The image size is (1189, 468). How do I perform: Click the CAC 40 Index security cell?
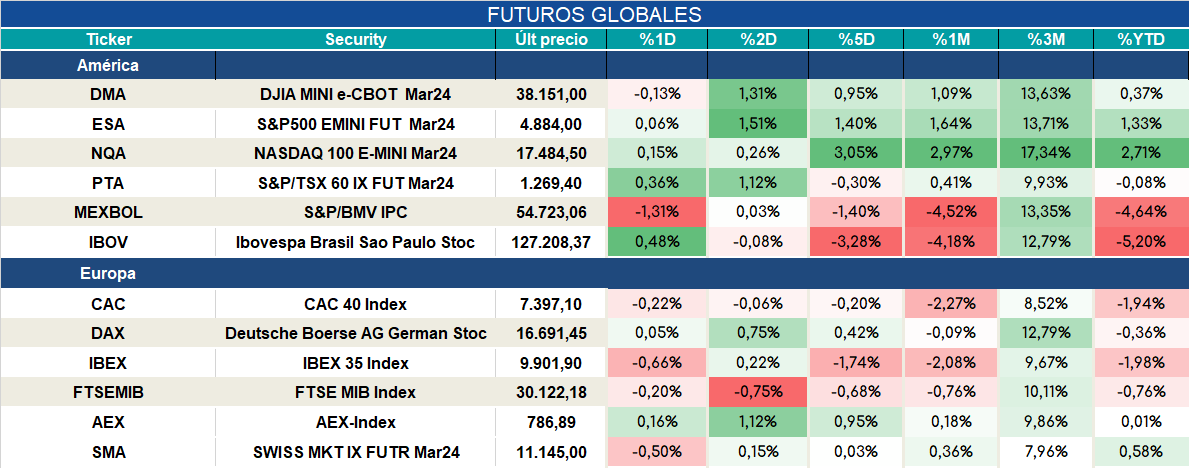coord(356,304)
